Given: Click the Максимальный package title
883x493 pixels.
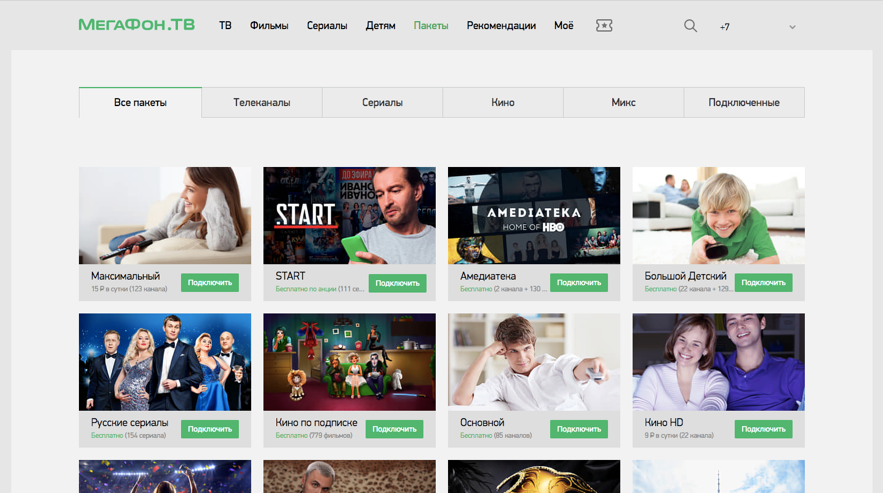Looking at the screenshot, I should [126, 276].
